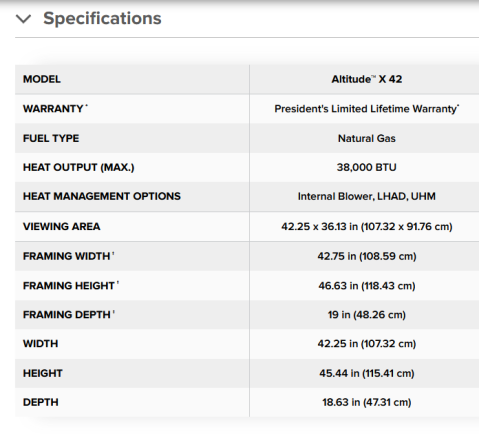Screen dimensions: 480x434
Task: Select the HEIGHT row label
Action: pyautogui.click(x=43, y=373)
